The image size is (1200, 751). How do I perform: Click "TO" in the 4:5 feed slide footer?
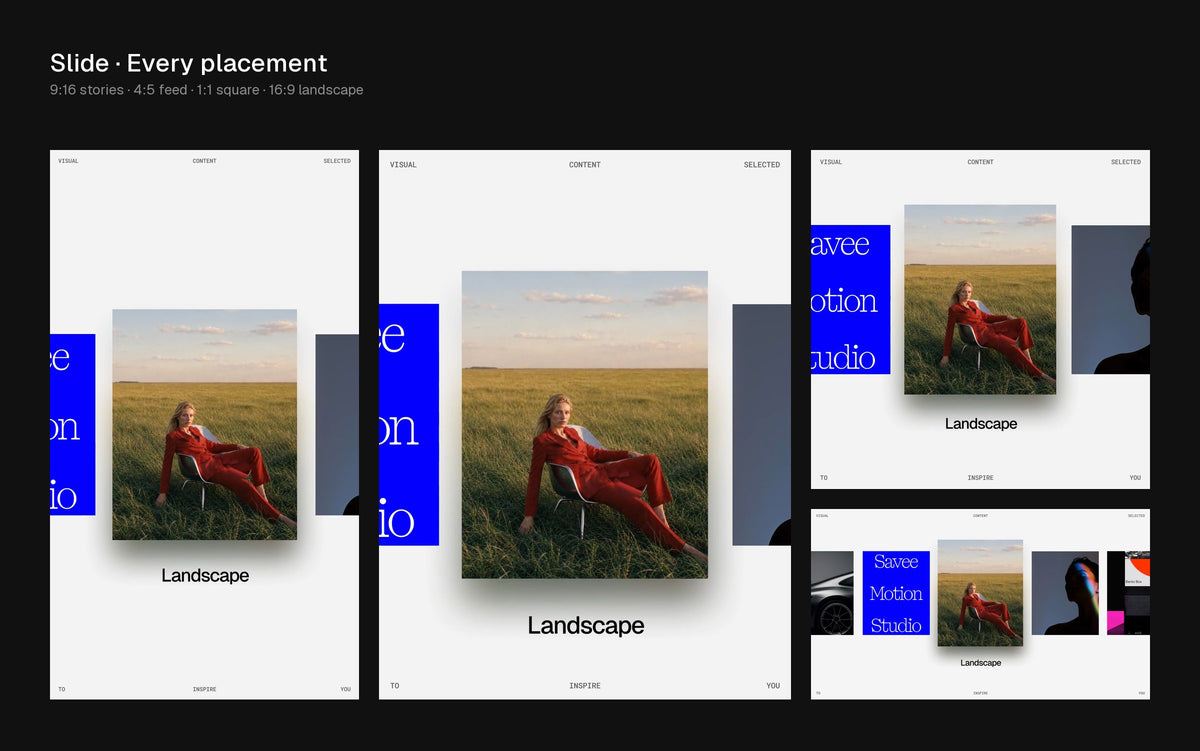[x=395, y=686]
